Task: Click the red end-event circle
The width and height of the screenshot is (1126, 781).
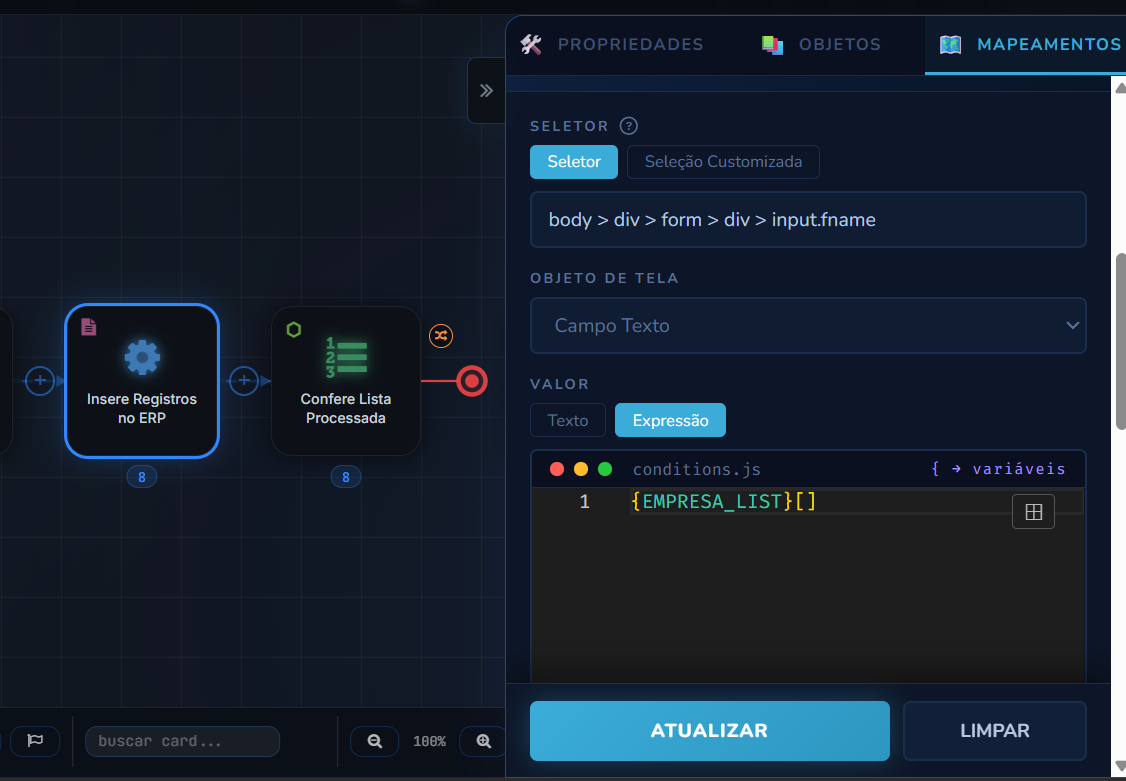Action: pyautogui.click(x=472, y=381)
